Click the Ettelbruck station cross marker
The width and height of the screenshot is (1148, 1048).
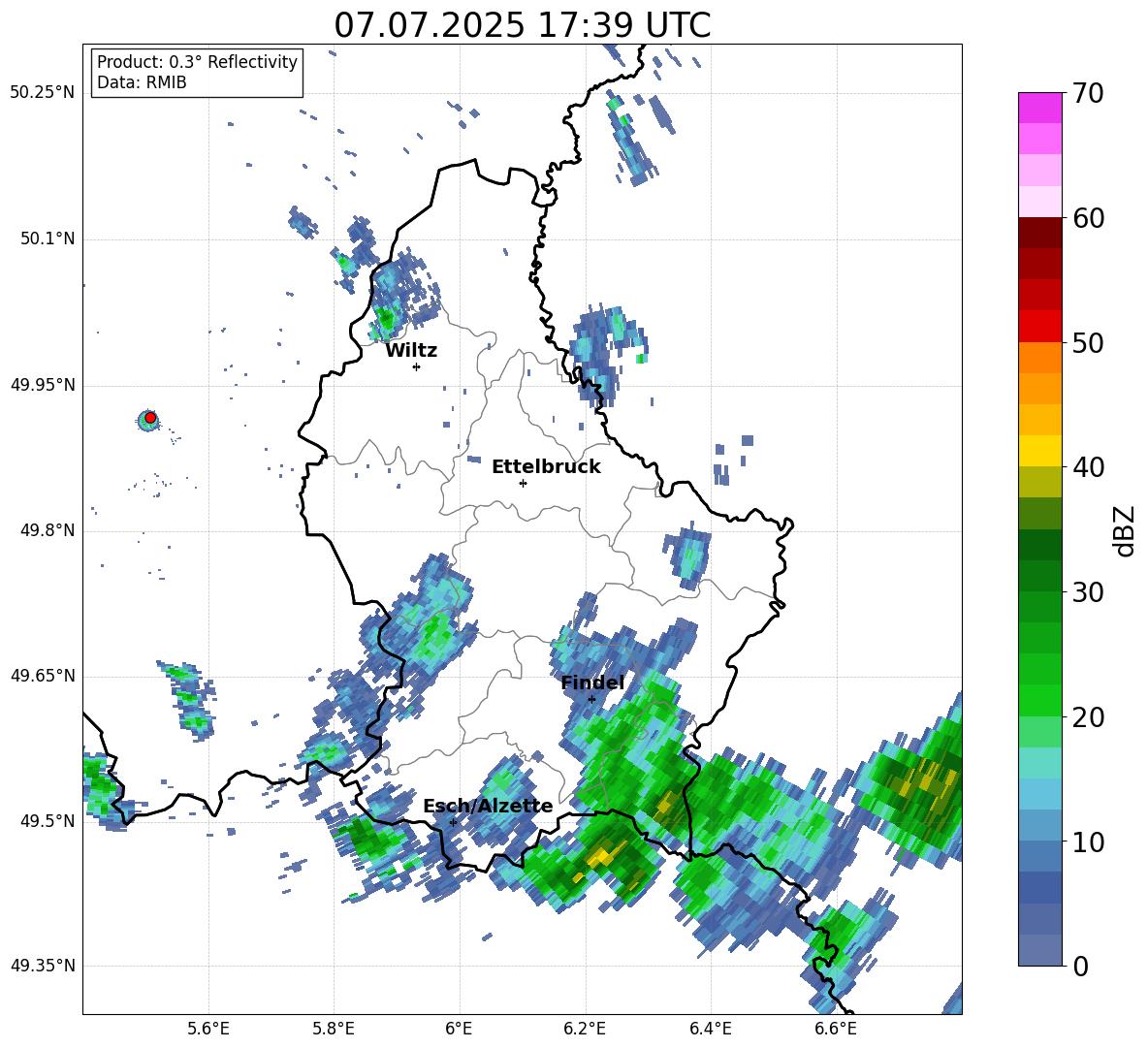523,483
